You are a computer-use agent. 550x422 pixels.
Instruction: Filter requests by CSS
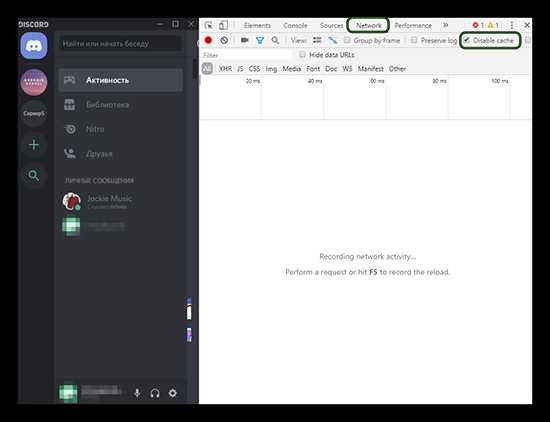pyautogui.click(x=254, y=69)
